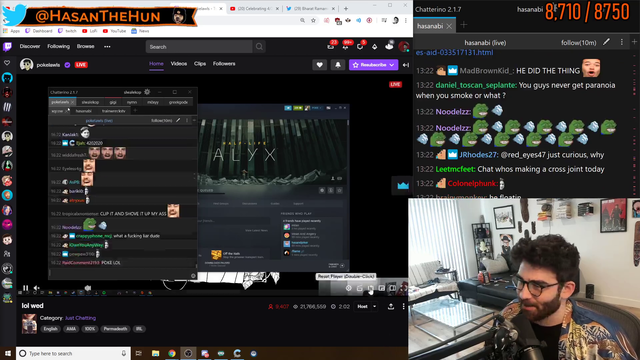
Task: Open Twitch inbox with 23 badge
Action: pos(331,47)
